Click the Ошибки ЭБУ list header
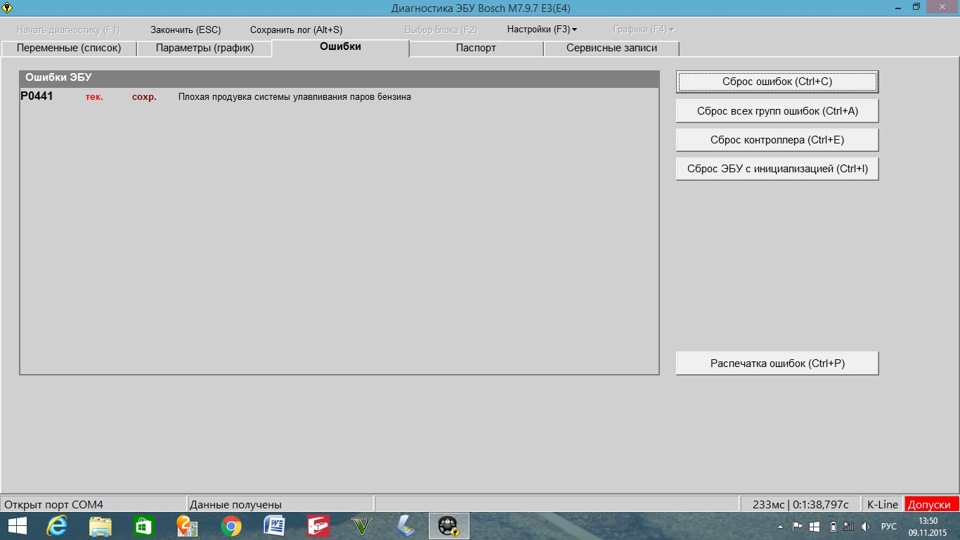This screenshot has width=960, height=540. pyautogui.click(x=339, y=78)
